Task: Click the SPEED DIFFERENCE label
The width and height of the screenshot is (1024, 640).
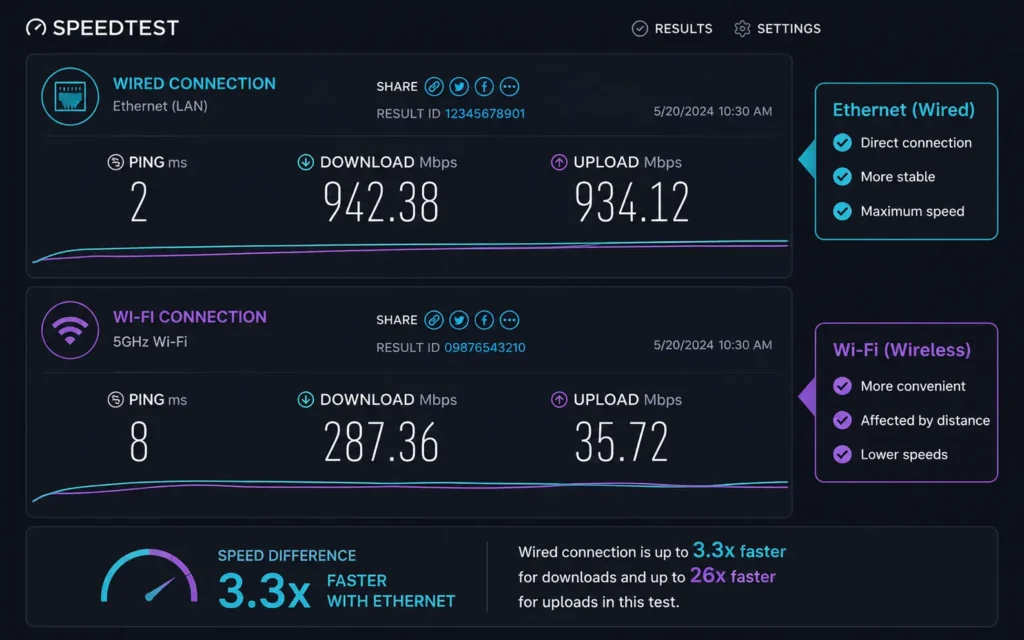Action: coord(287,556)
